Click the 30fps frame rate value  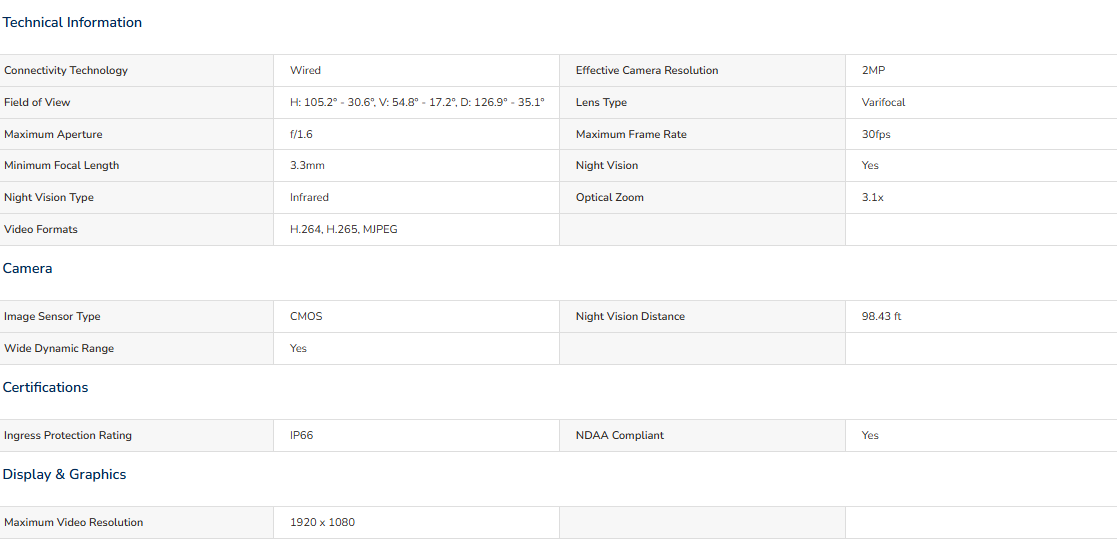(876, 134)
